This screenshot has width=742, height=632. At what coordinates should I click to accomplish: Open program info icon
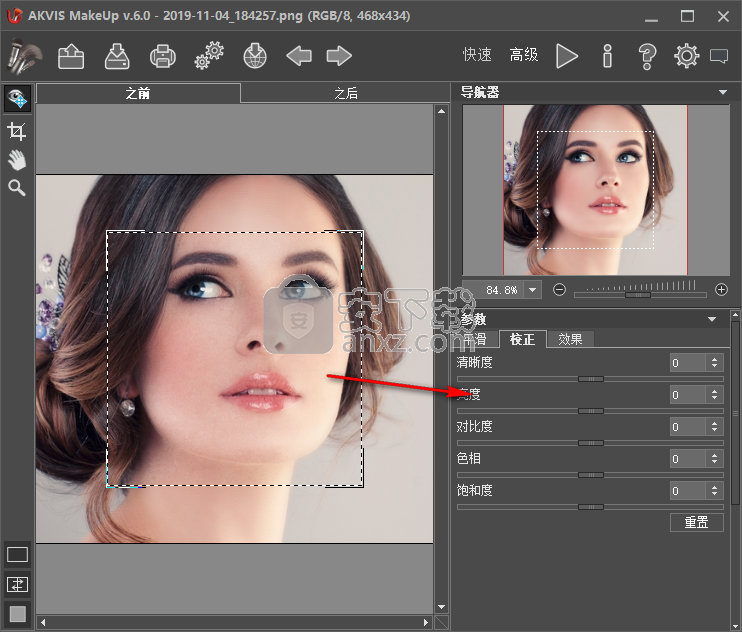pos(608,56)
